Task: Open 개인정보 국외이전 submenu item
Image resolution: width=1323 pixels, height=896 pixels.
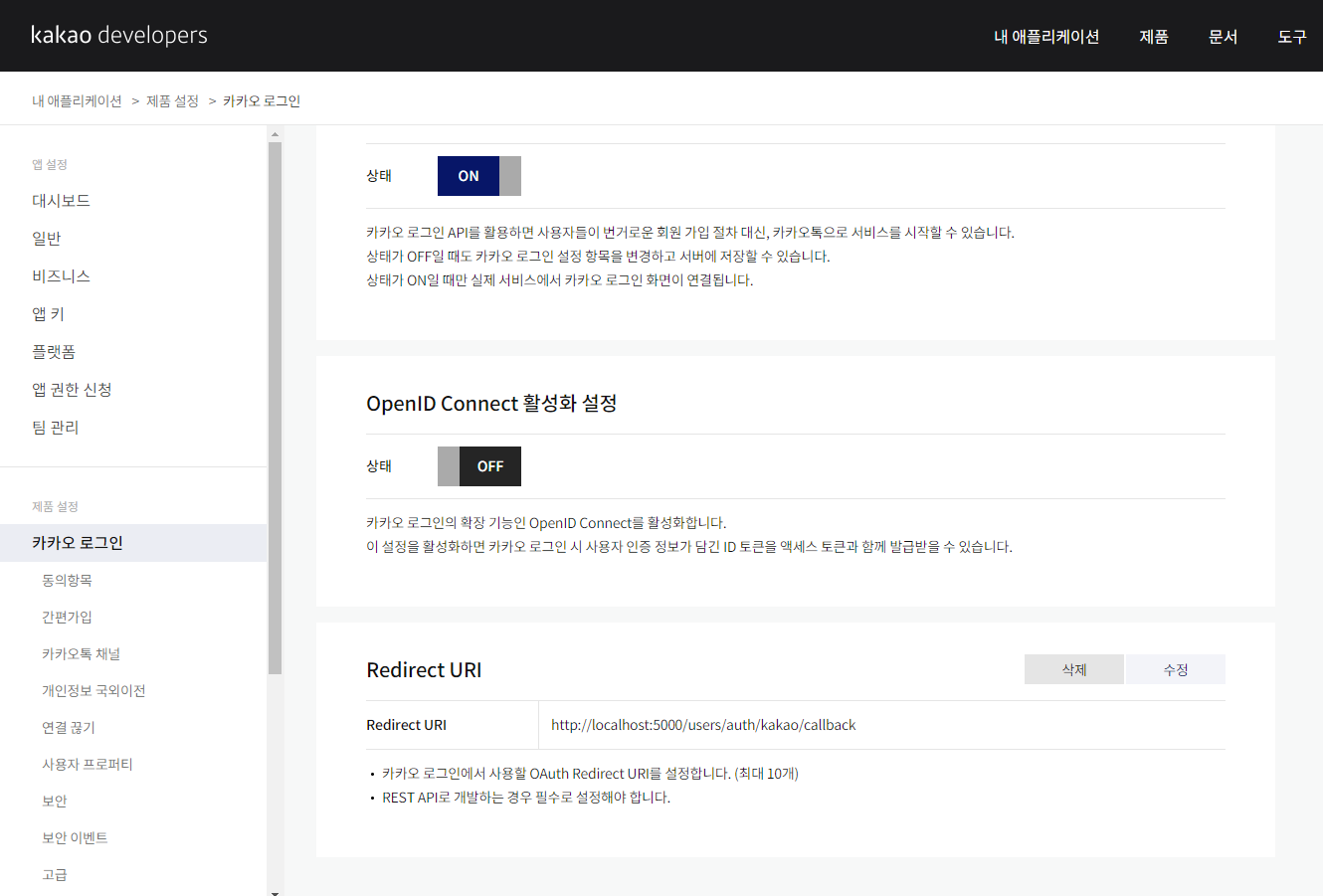Action: coord(94,691)
